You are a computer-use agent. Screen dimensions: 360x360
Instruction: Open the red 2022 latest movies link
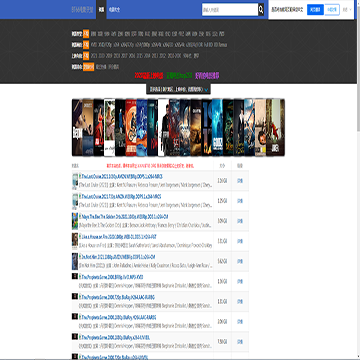(149, 76)
